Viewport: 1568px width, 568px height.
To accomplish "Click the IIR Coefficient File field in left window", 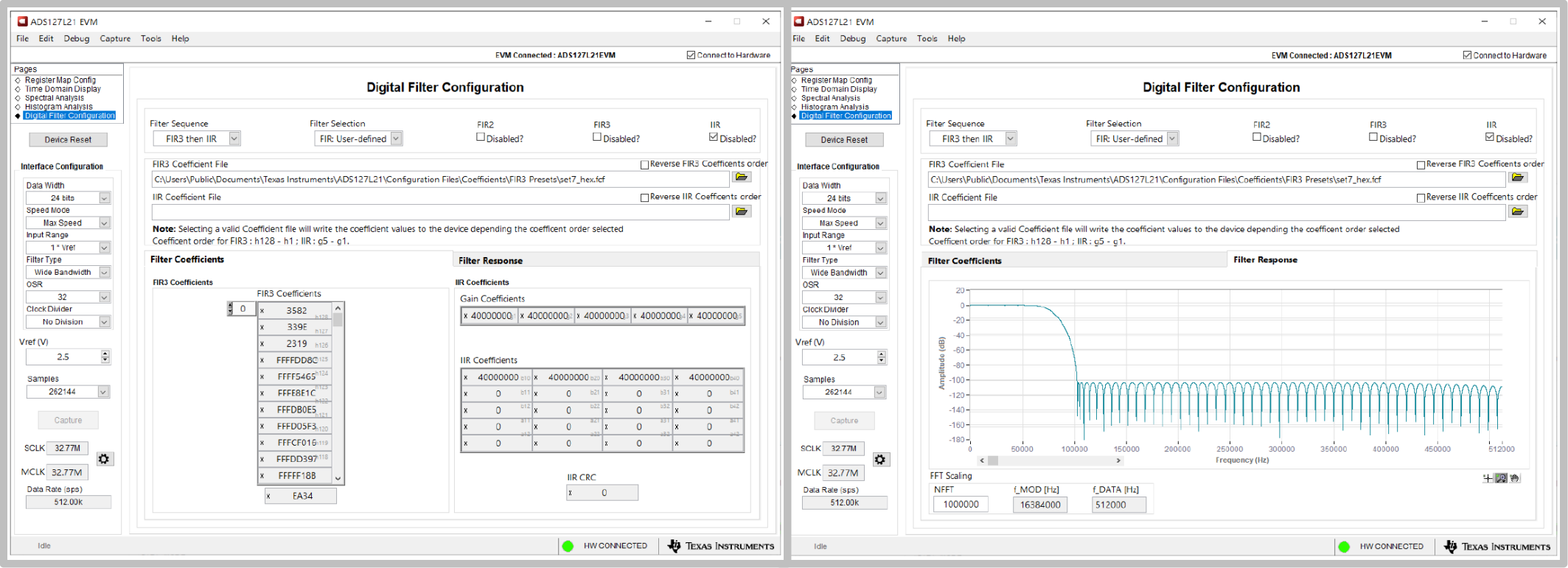I will point(440,211).
